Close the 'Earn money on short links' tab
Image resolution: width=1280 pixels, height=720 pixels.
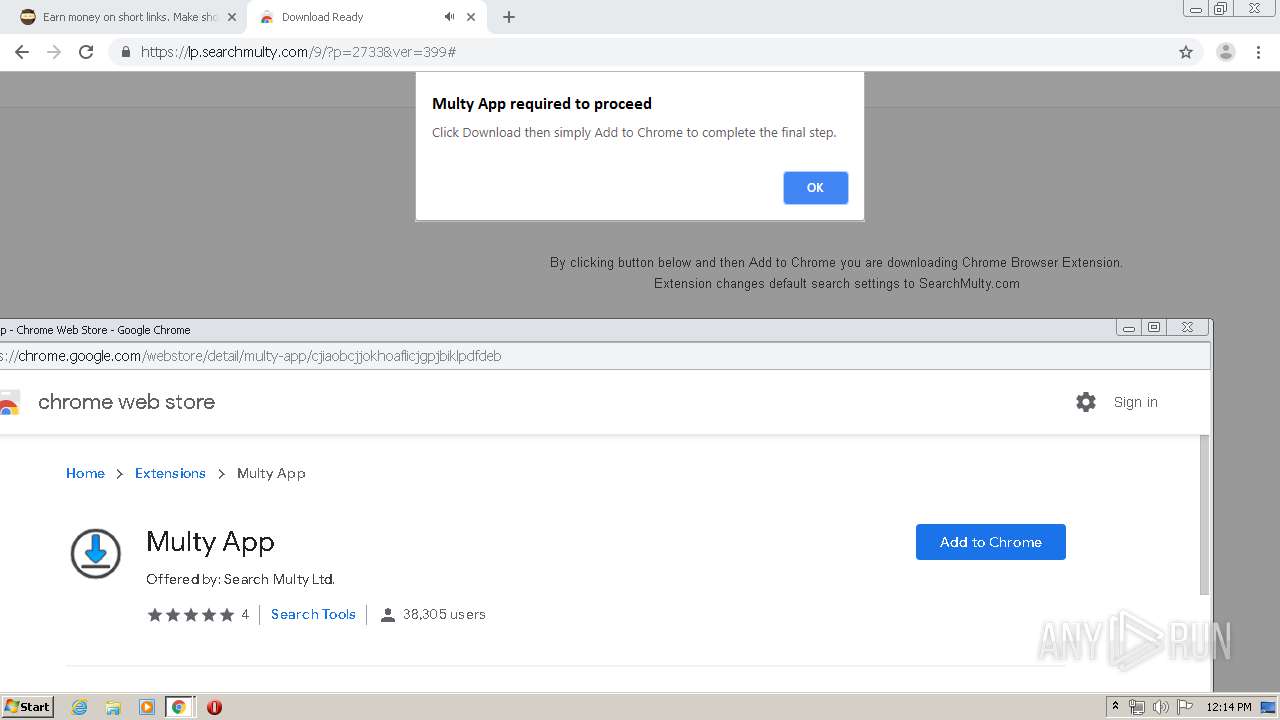[232, 17]
